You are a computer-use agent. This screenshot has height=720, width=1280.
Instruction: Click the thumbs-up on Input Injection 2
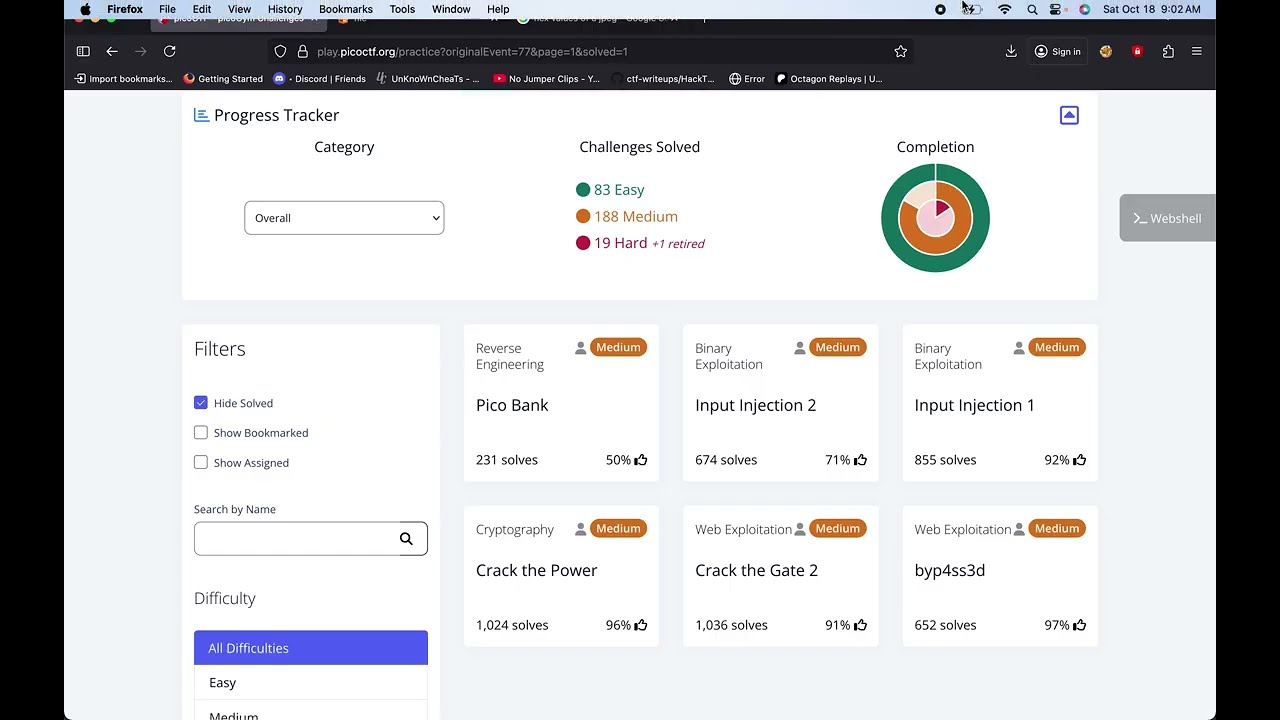(860, 460)
